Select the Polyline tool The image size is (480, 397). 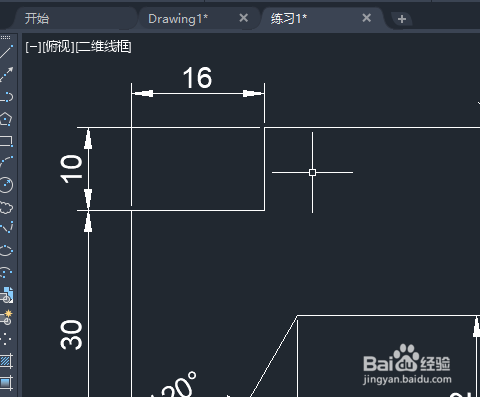click(7, 97)
